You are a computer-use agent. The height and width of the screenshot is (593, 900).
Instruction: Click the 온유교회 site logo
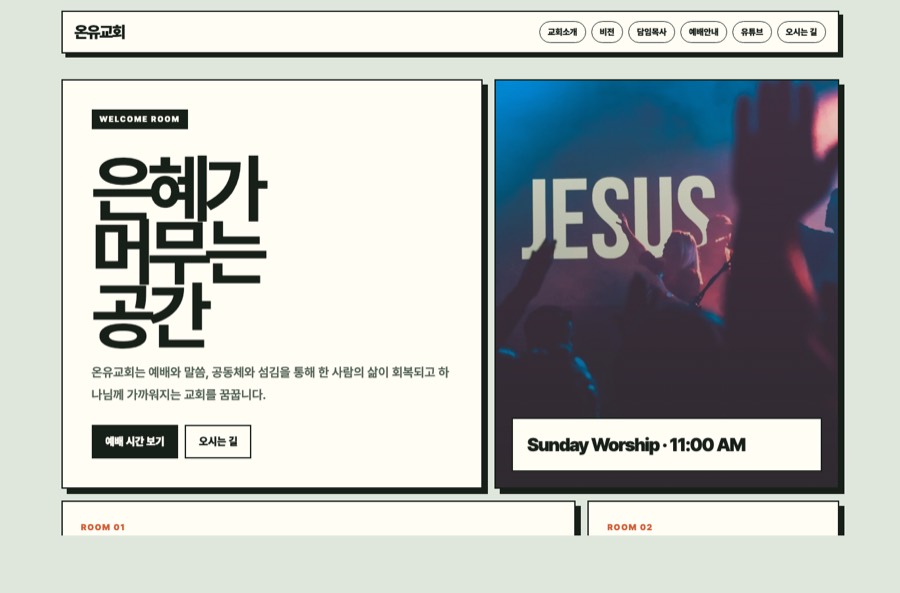coord(100,32)
